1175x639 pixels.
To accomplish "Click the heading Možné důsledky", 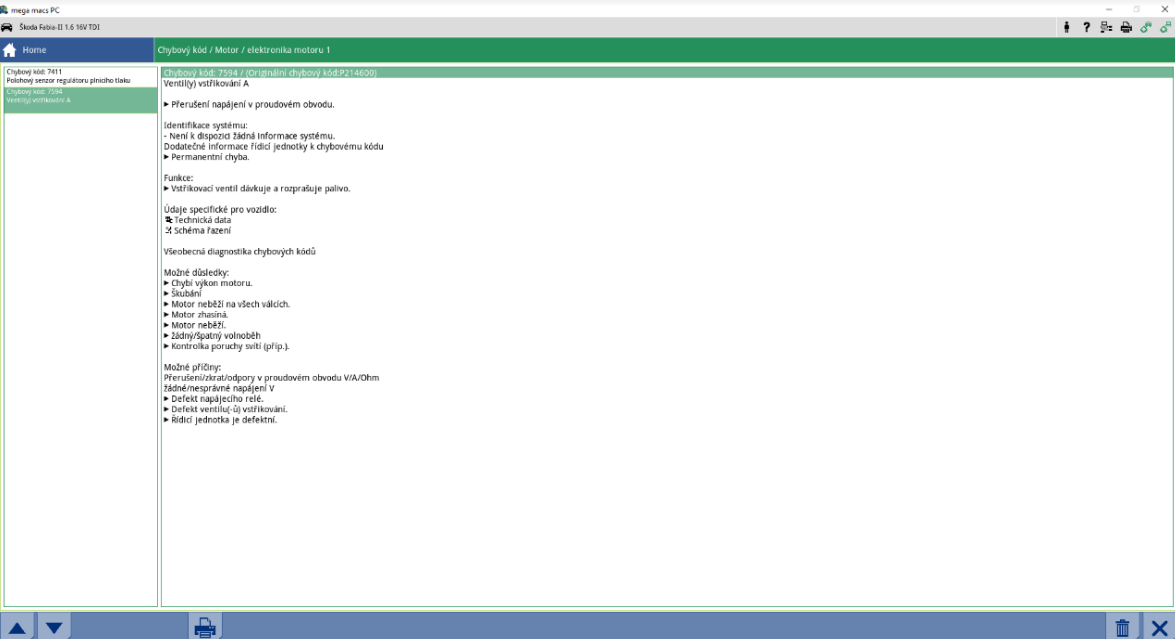I will [x=196, y=273].
